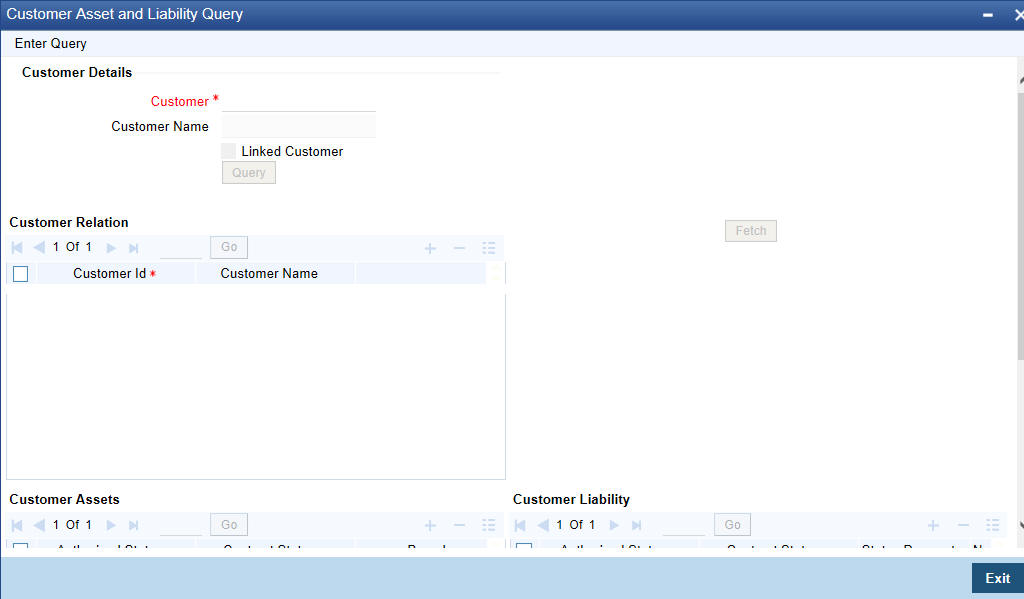This screenshot has height=599, width=1024.
Task: Click the Customer Assets section title
Action: (x=65, y=499)
